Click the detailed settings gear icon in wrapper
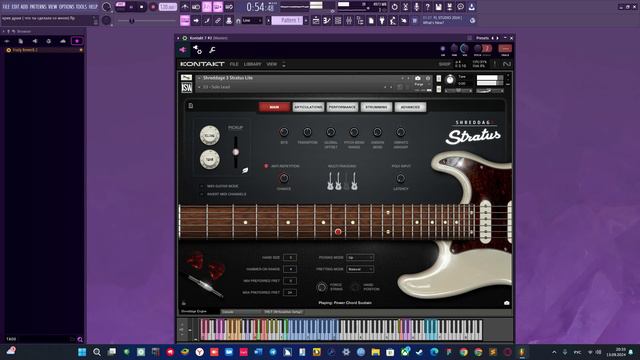Image resolution: width=640 pixels, height=360 pixels. pyautogui.click(x=197, y=50)
